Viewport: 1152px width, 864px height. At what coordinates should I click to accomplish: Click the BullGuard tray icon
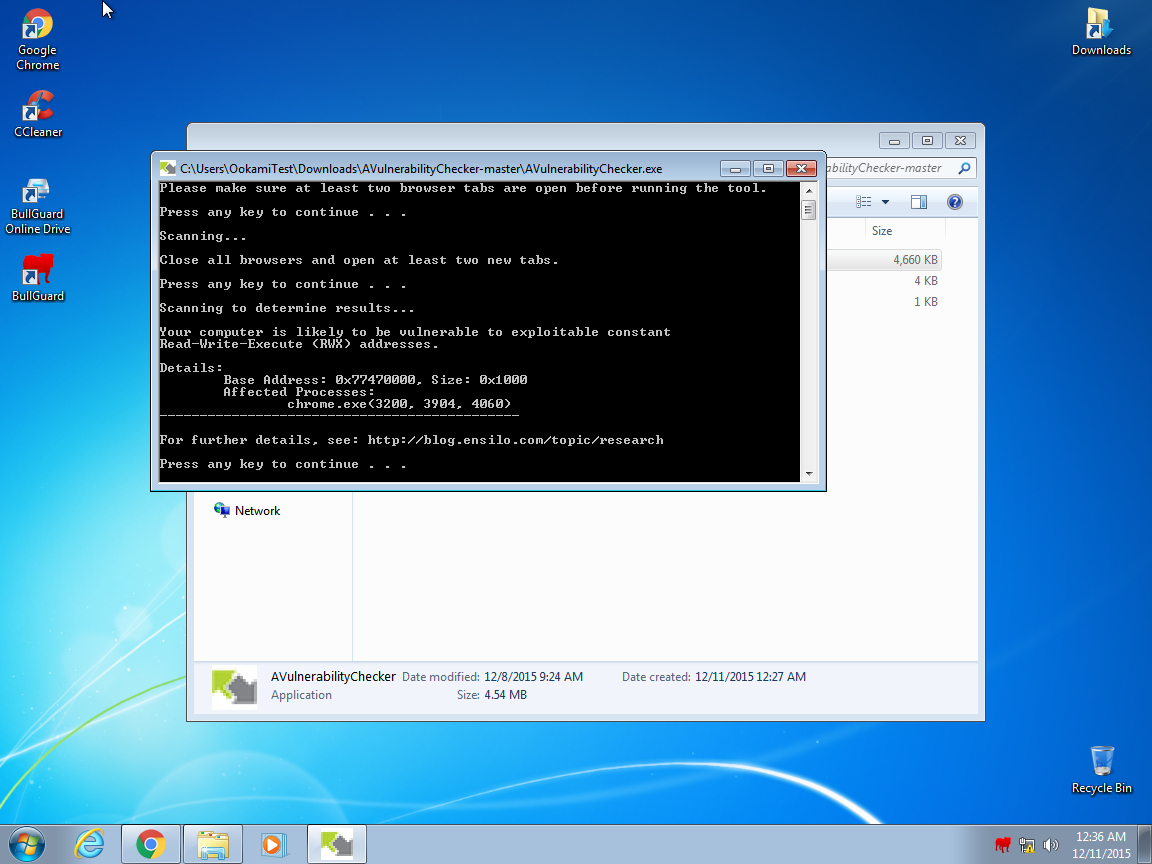pos(1003,845)
